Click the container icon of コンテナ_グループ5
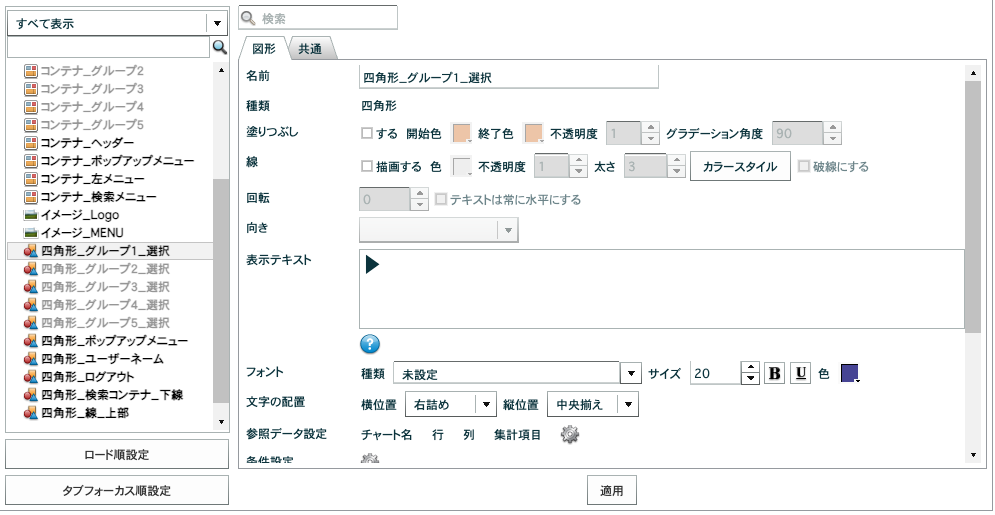The height and width of the screenshot is (515, 995). (31, 124)
